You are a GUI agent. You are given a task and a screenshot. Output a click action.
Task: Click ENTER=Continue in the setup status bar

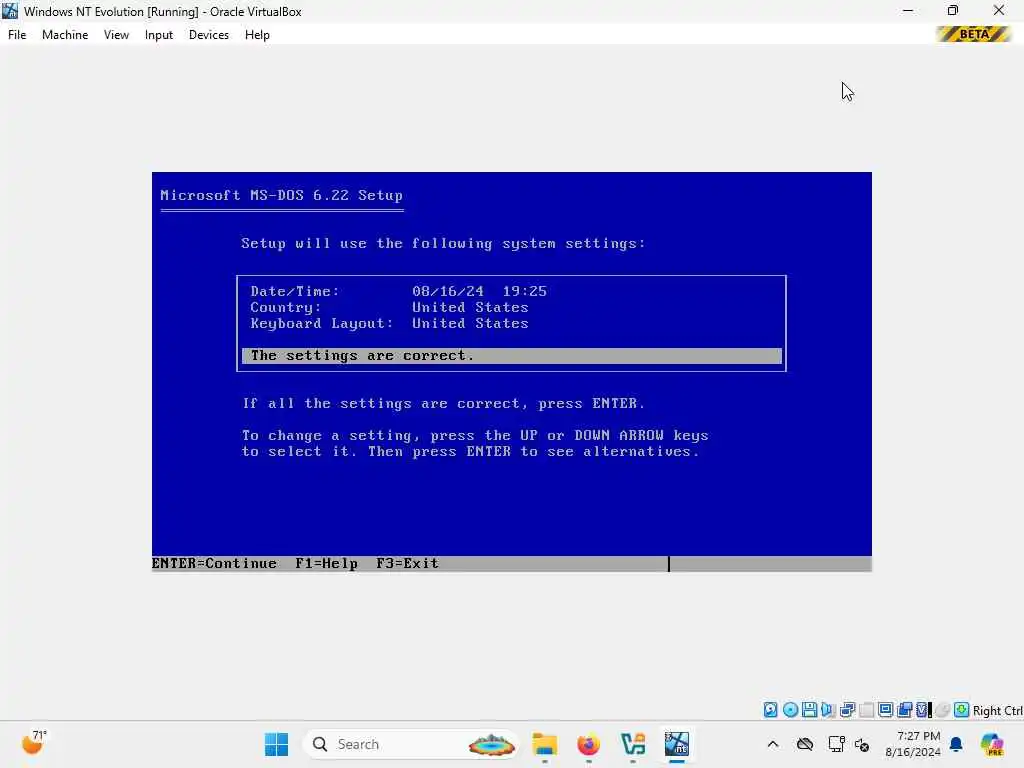coord(214,563)
